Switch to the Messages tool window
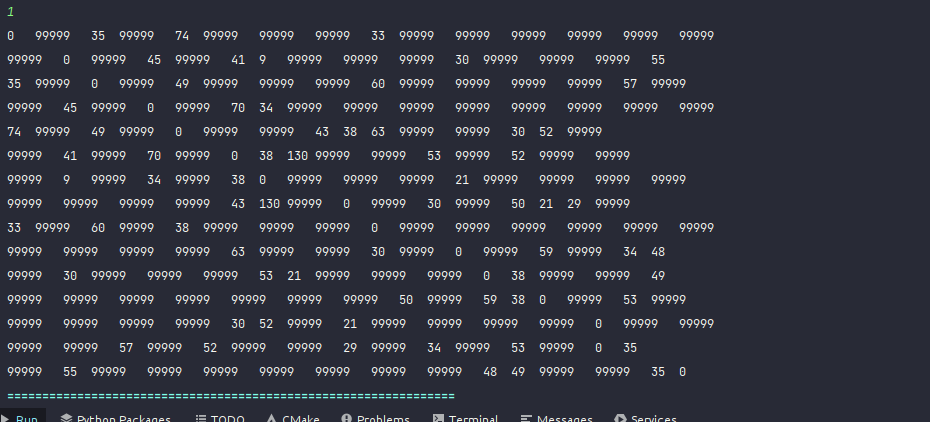 [x=556, y=418]
